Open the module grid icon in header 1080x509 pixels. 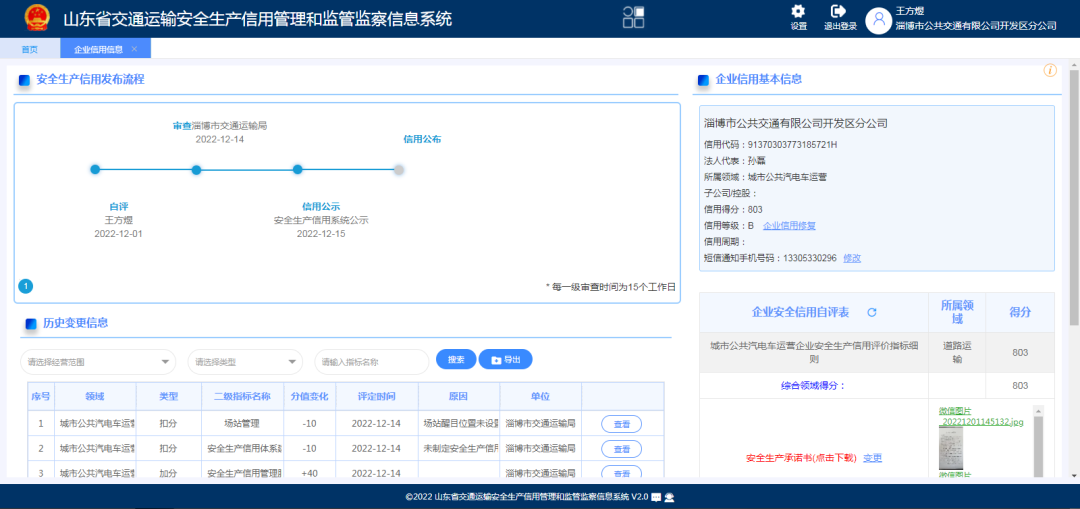(633, 16)
